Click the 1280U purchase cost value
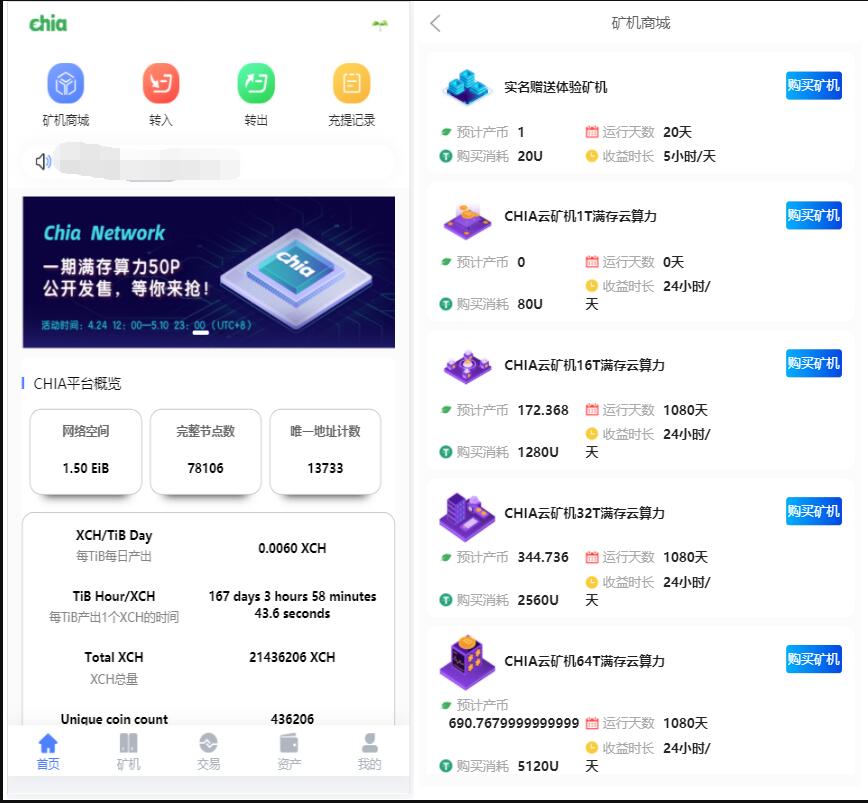868x803 pixels. tap(538, 452)
